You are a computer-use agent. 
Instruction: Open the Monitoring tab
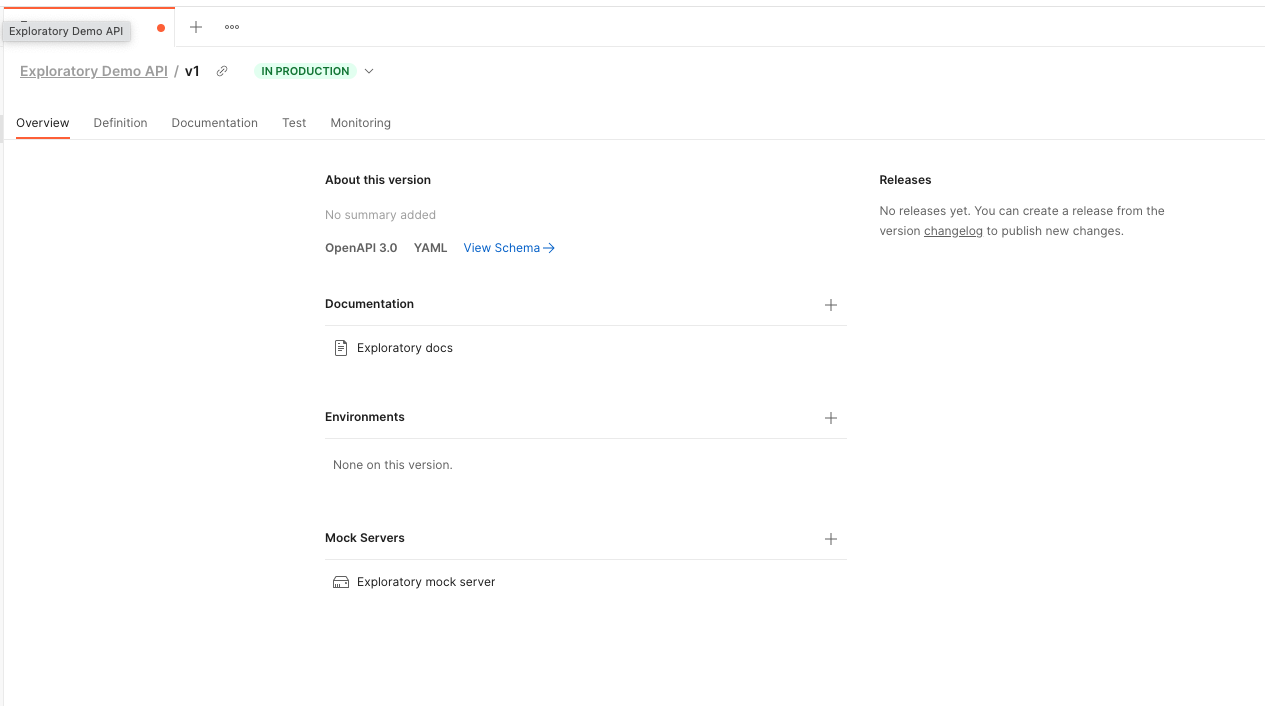pyautogui.click(x=360, y=122)
